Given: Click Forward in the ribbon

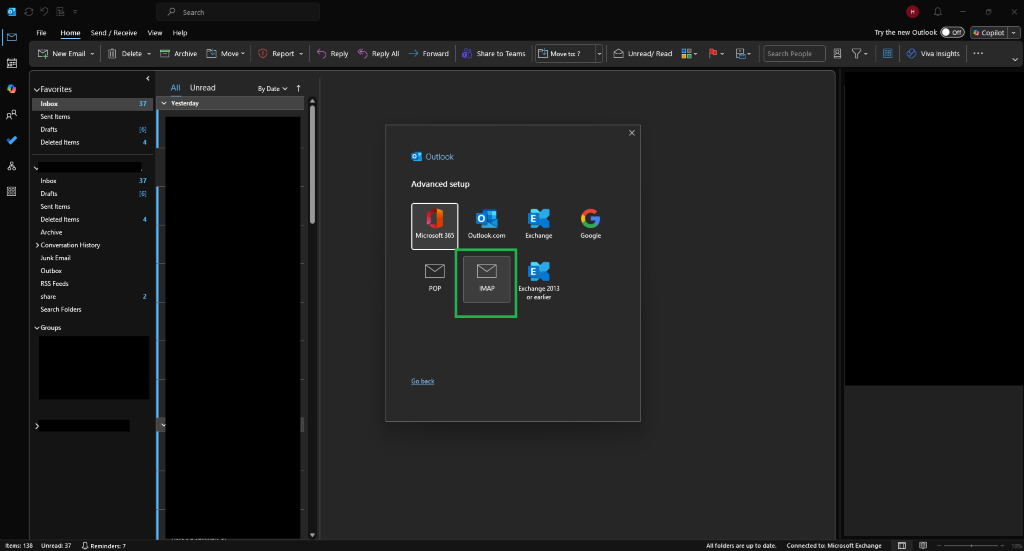Looking at the screenshot, I should click(x=428, y=54).
